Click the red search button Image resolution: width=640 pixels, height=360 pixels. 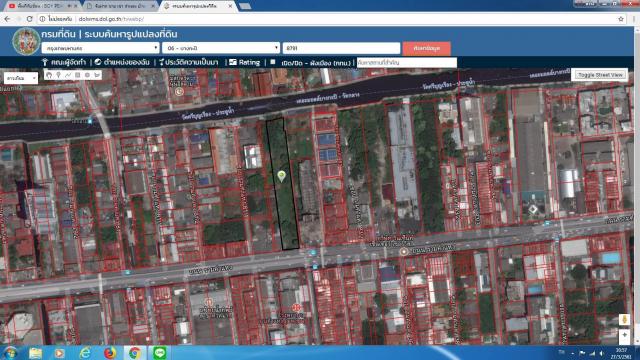tap(427, 48)
